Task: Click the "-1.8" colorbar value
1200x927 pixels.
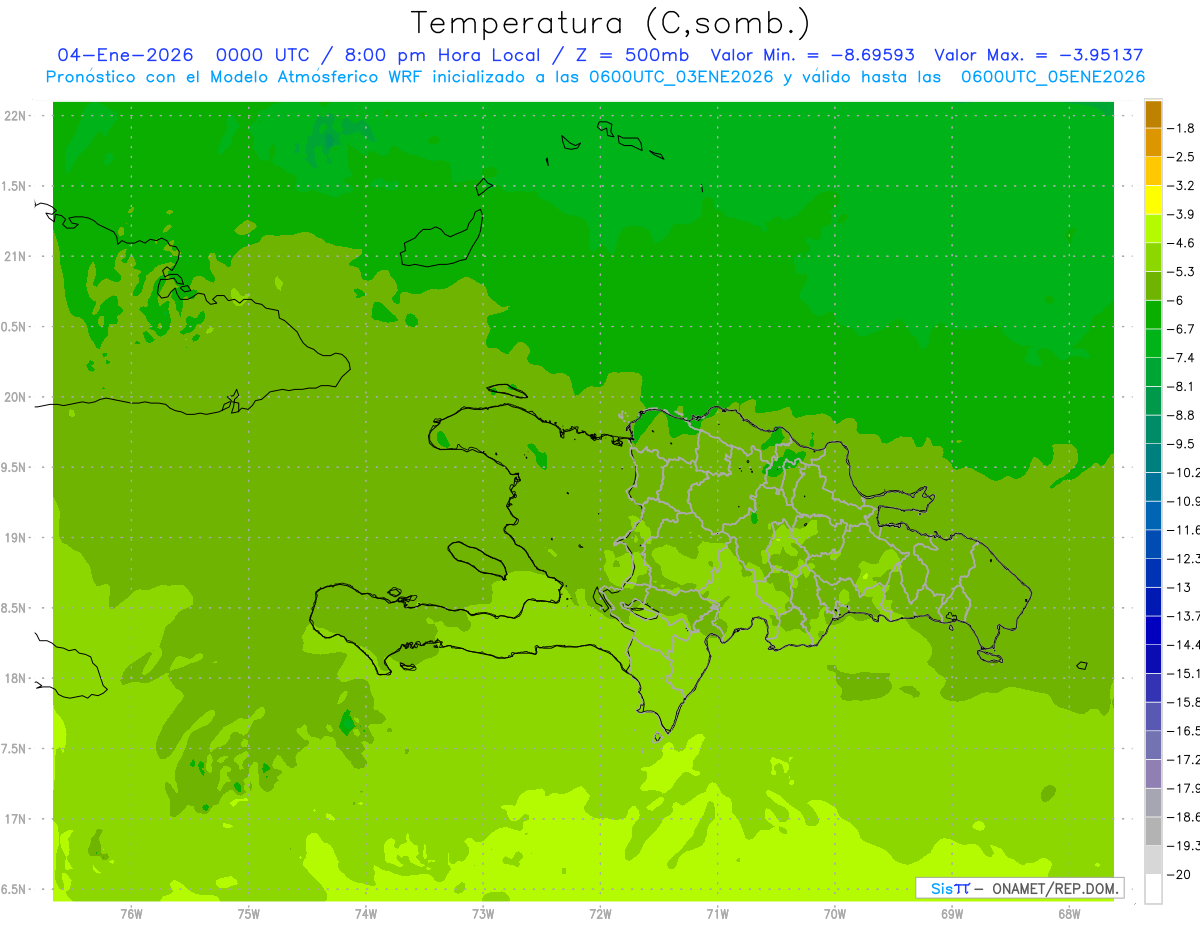Action: [1182, 129]
